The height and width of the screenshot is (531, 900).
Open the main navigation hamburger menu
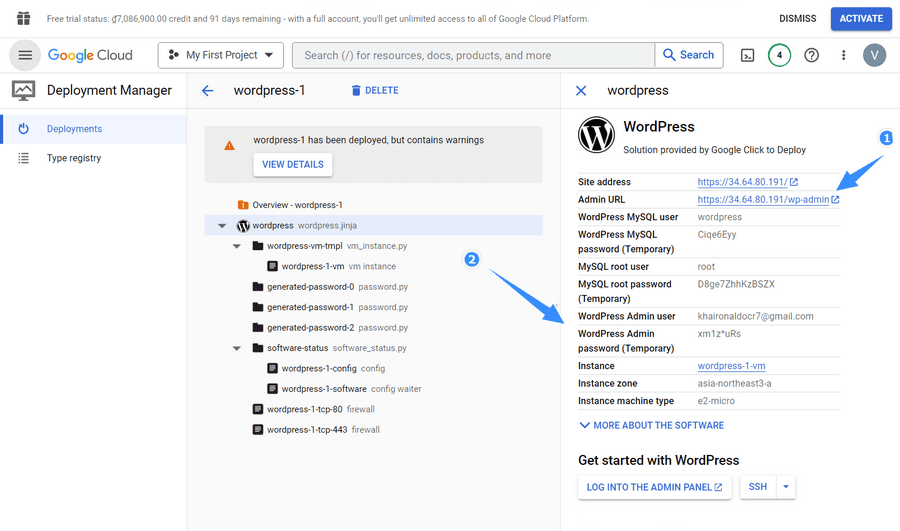coord(25,55)
